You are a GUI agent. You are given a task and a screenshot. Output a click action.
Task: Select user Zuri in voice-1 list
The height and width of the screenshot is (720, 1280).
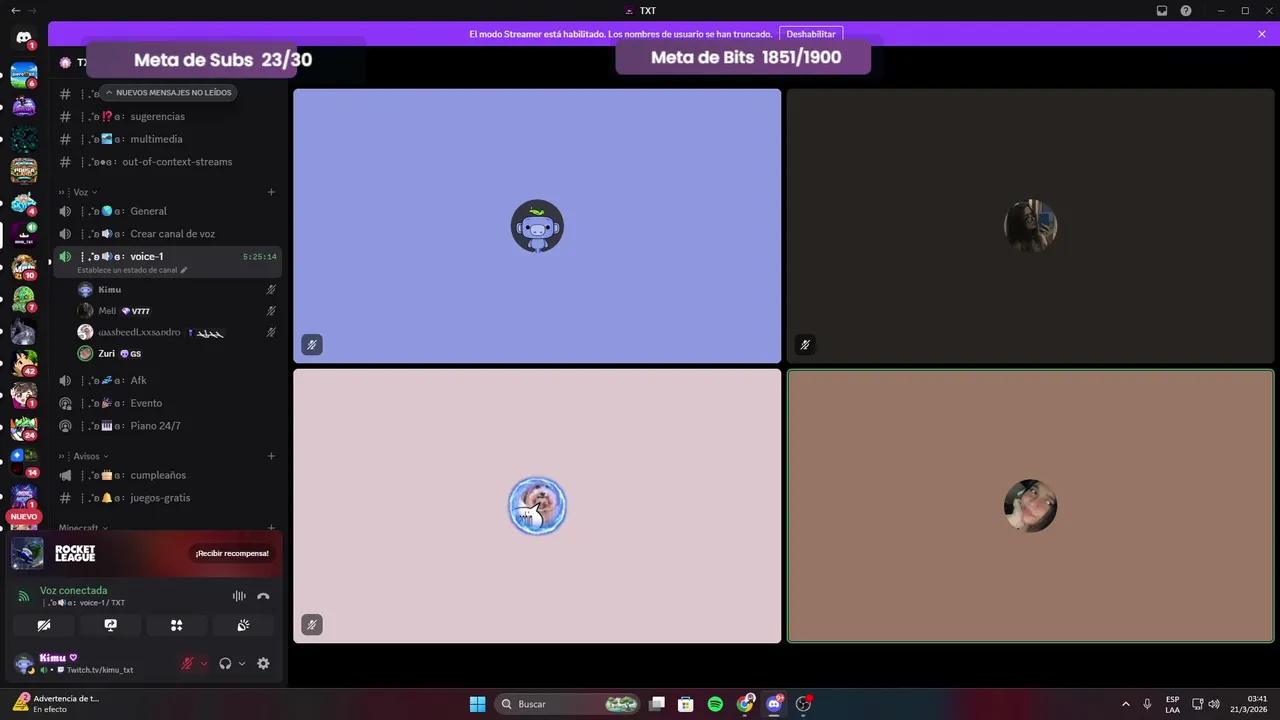point(176,354)
